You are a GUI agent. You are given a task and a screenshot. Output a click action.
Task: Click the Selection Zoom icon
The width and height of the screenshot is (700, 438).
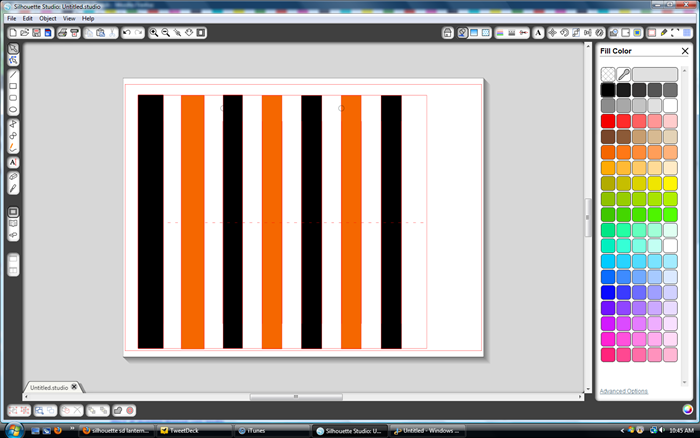tap(177, 33)
